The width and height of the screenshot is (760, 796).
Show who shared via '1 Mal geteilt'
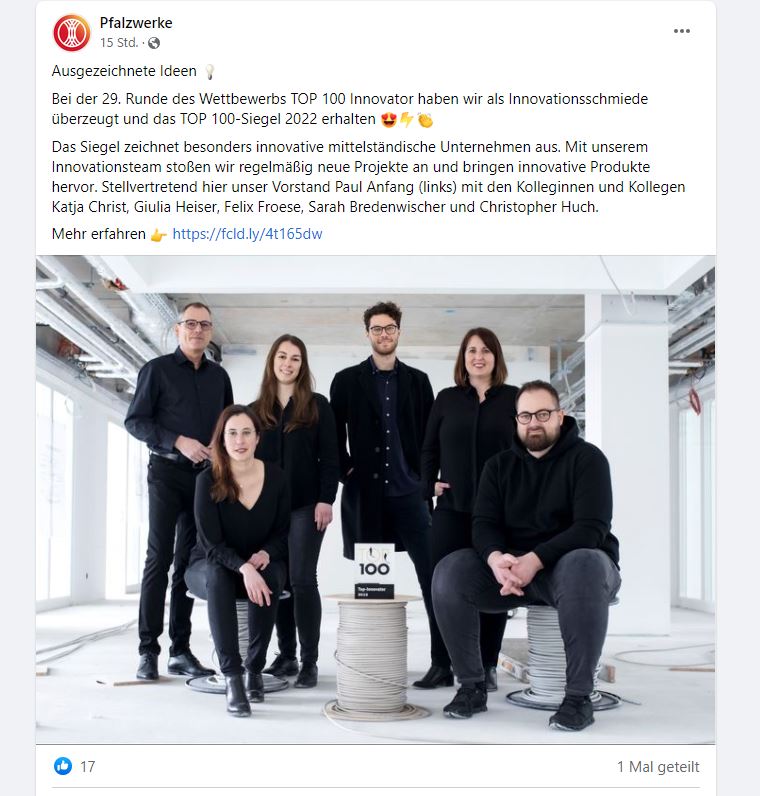658,767
